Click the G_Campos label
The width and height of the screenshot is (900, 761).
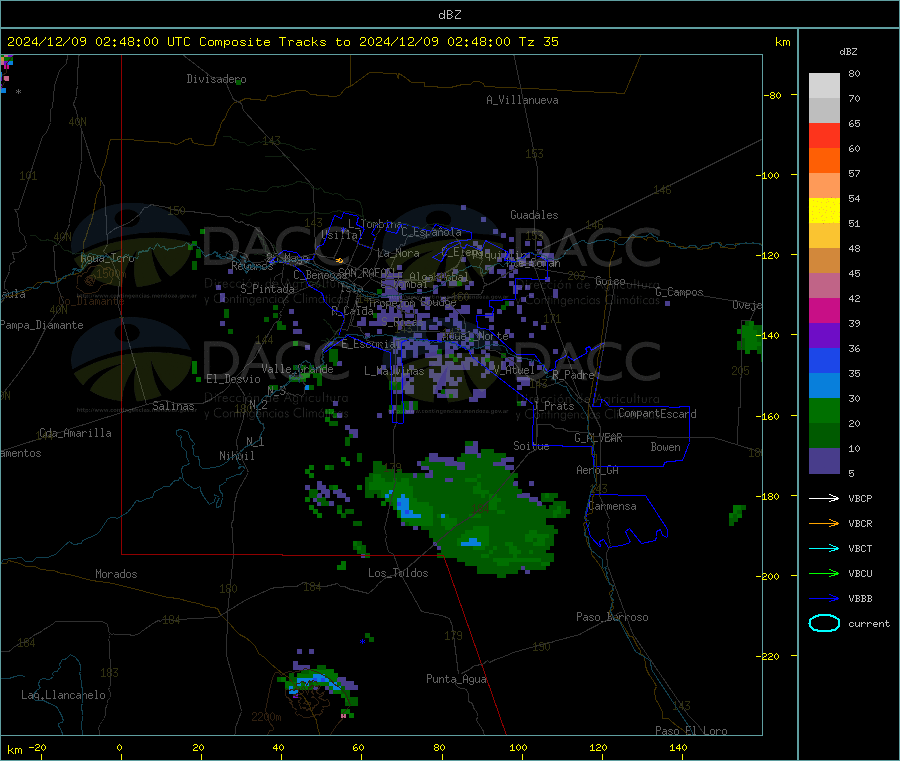coord(680,292)
